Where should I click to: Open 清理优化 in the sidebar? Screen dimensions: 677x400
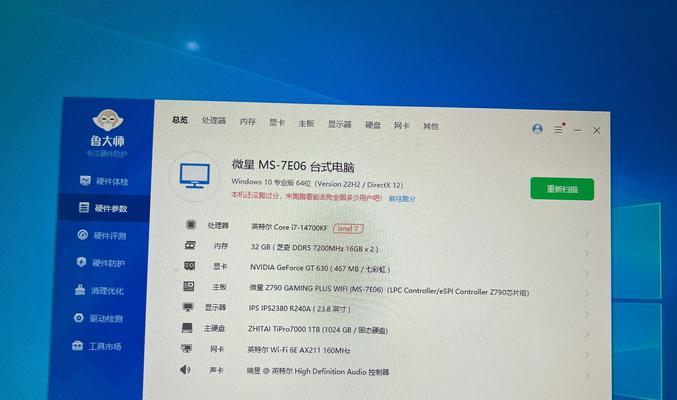click(x=99, y=290)
